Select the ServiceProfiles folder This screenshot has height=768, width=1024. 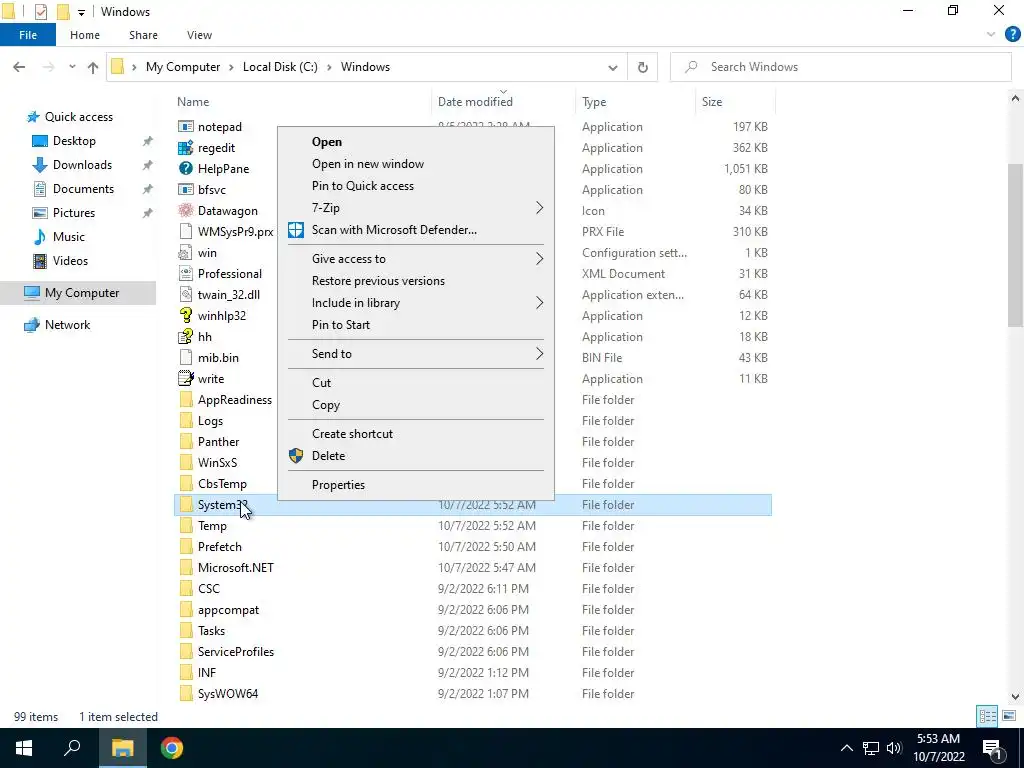coord(236,652)
